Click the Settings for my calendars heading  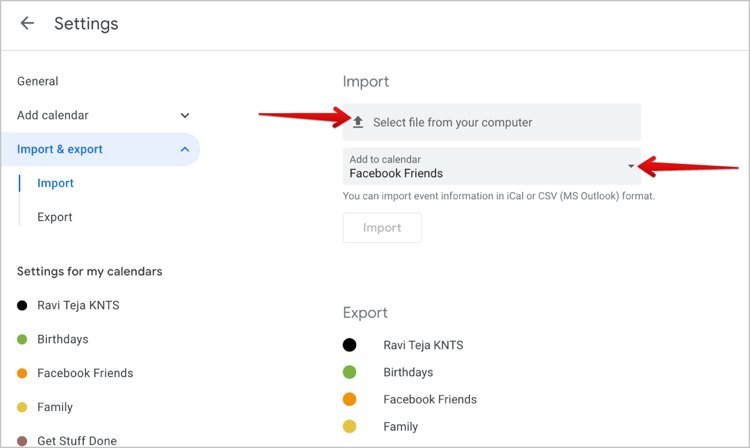pyautogui.click(x=89, y=272)
